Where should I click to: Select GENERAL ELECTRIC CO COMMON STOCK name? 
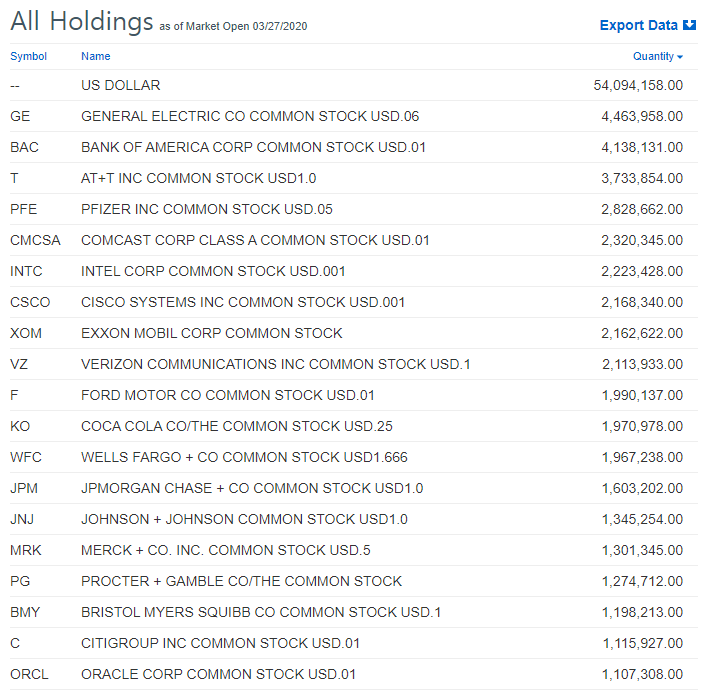pyautogui.click(x=250, y=116)
